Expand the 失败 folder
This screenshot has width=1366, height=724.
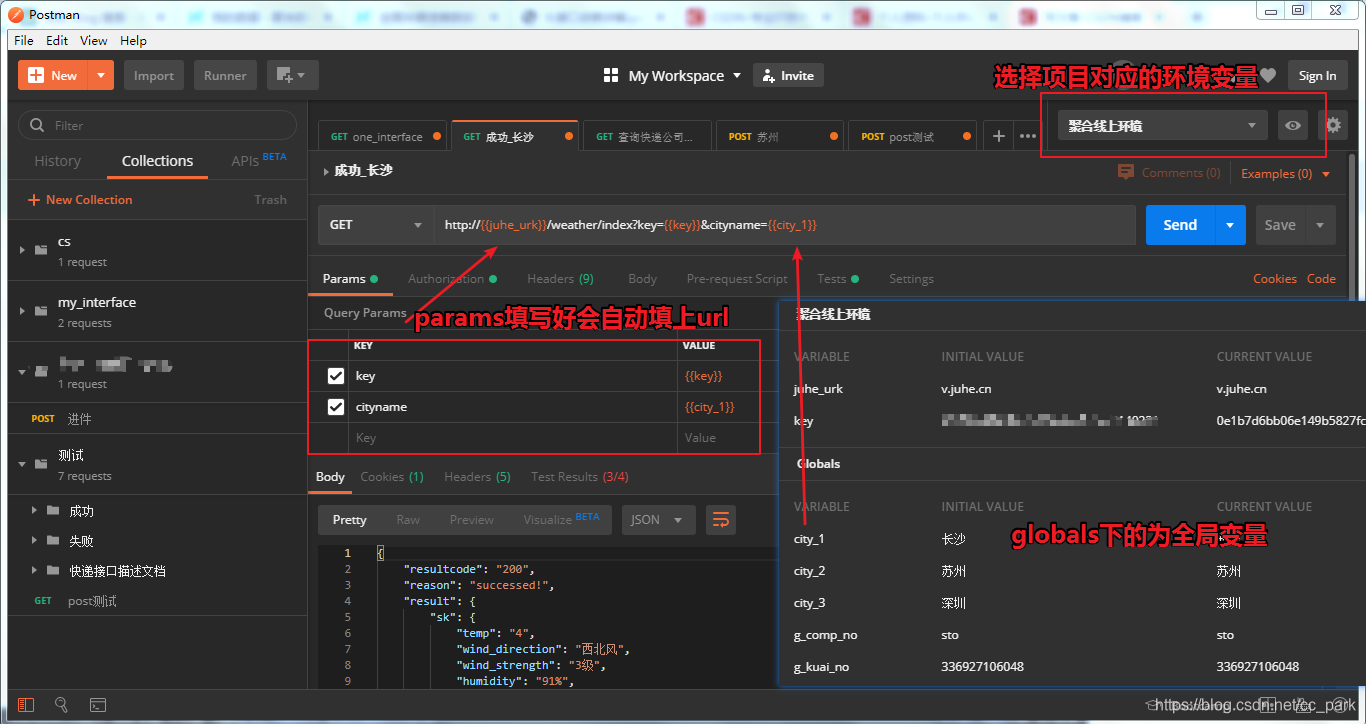(x=35, y=540)
